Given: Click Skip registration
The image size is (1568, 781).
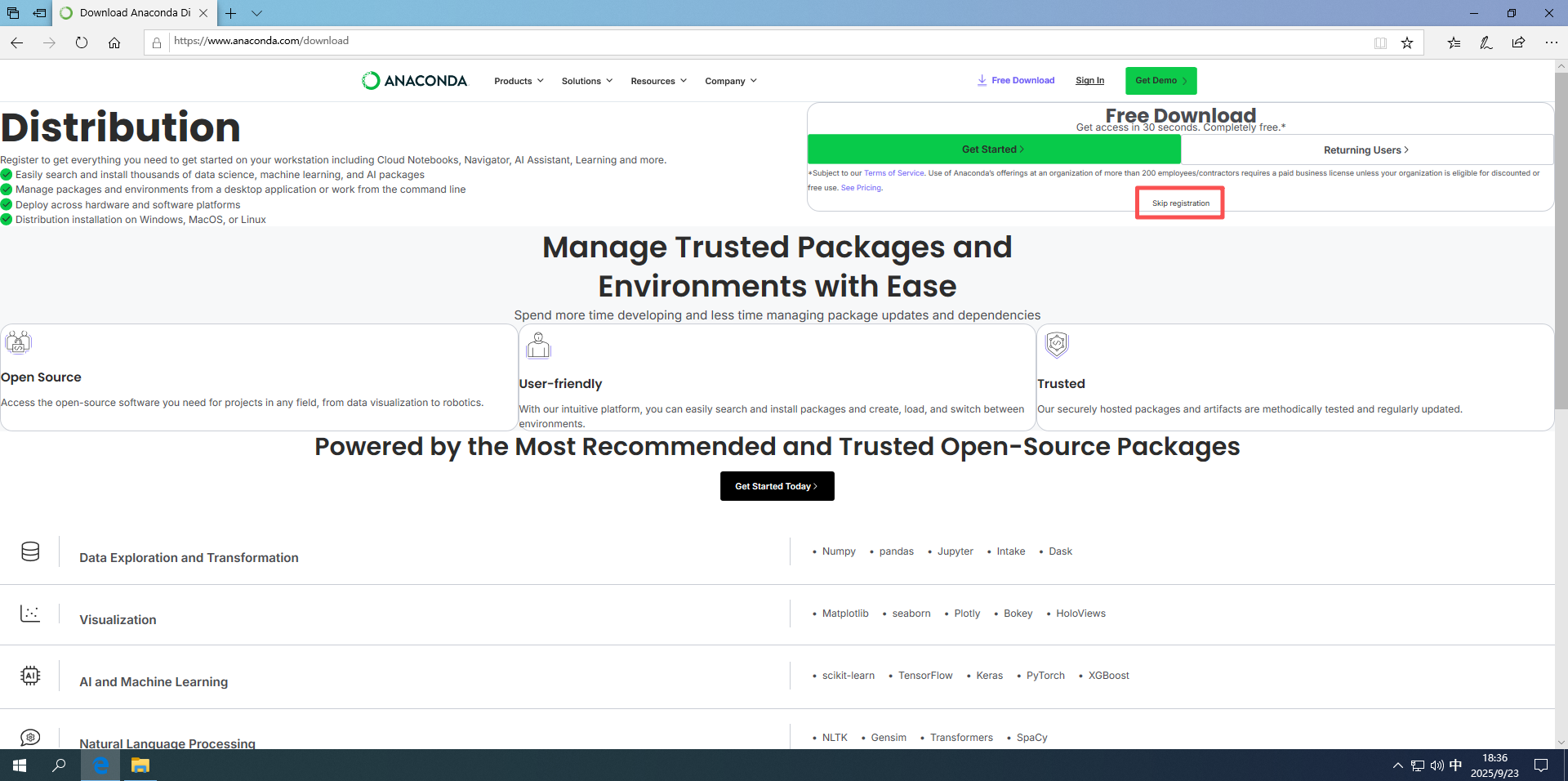Looking at the screenshot, I should 1180,203.
